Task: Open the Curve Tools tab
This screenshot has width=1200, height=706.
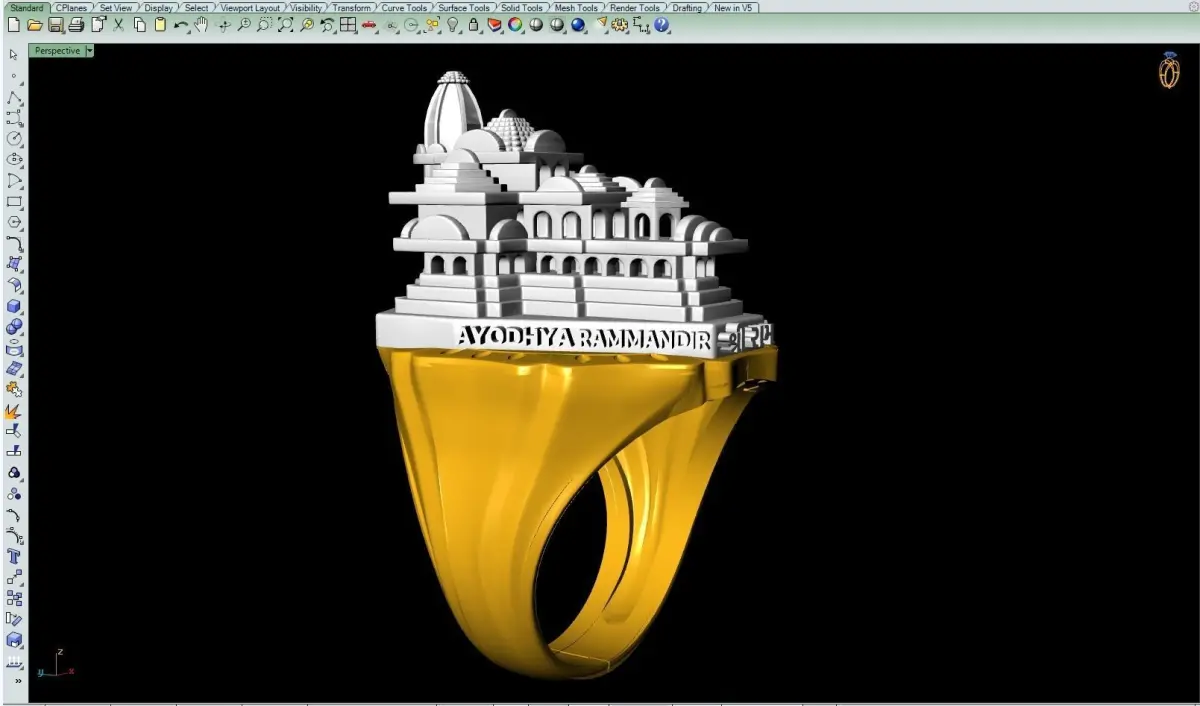Action: pos(404,7)
